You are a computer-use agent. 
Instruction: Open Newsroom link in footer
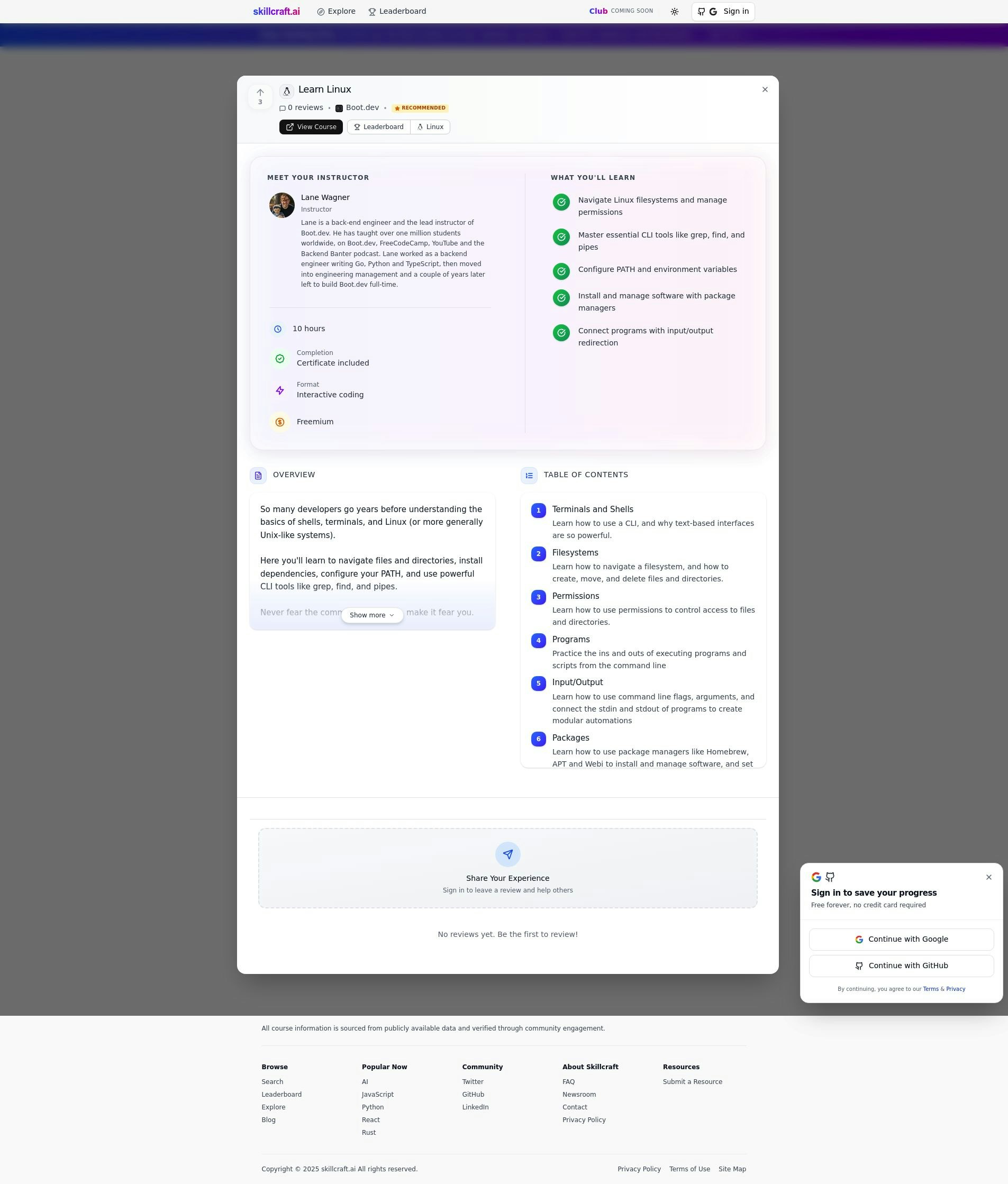pyautogui.click(x=579, y=1095)
